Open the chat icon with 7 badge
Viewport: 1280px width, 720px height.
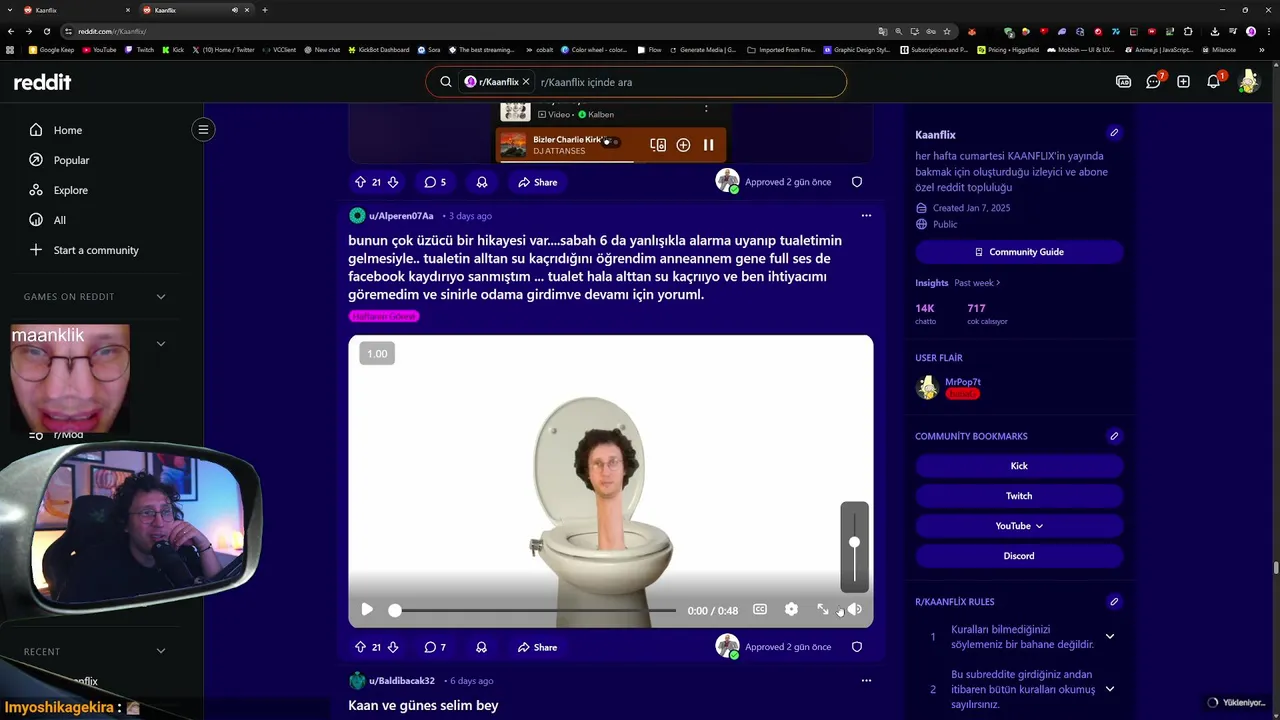coord(1154,82)
